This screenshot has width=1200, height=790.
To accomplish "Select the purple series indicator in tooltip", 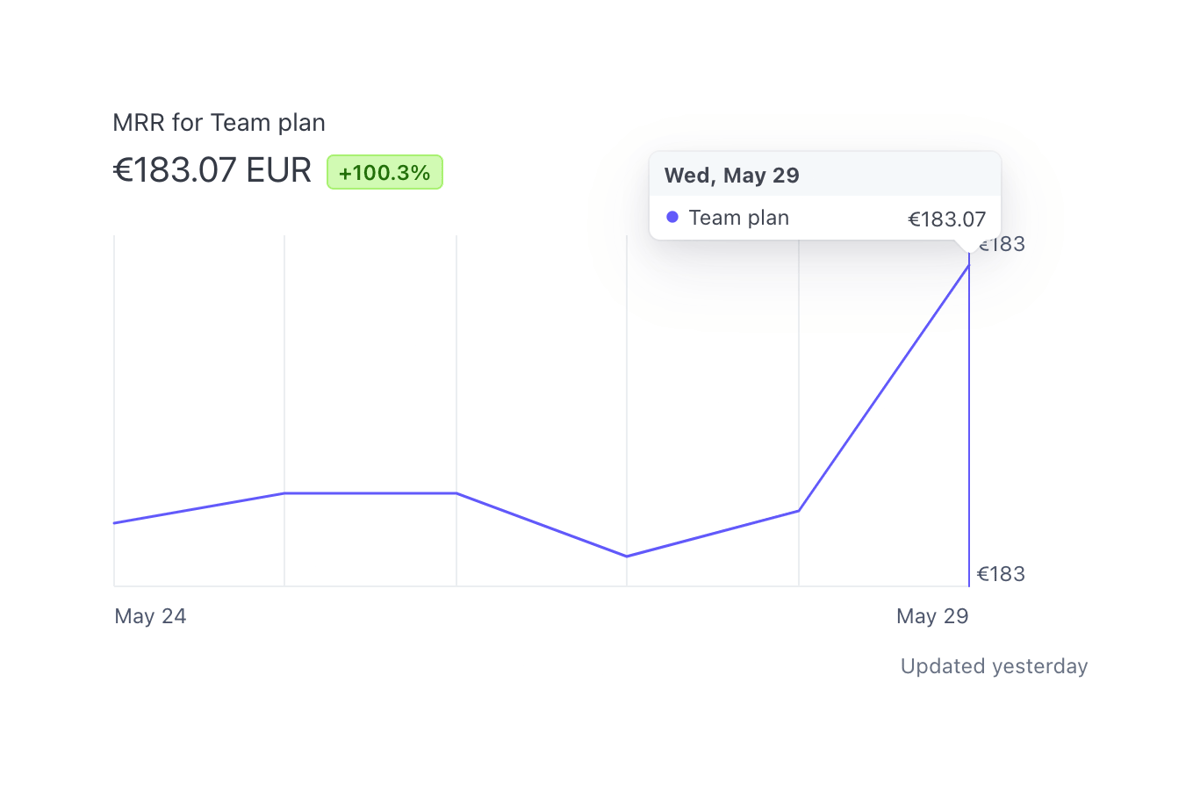I will [x=671, y=217].
